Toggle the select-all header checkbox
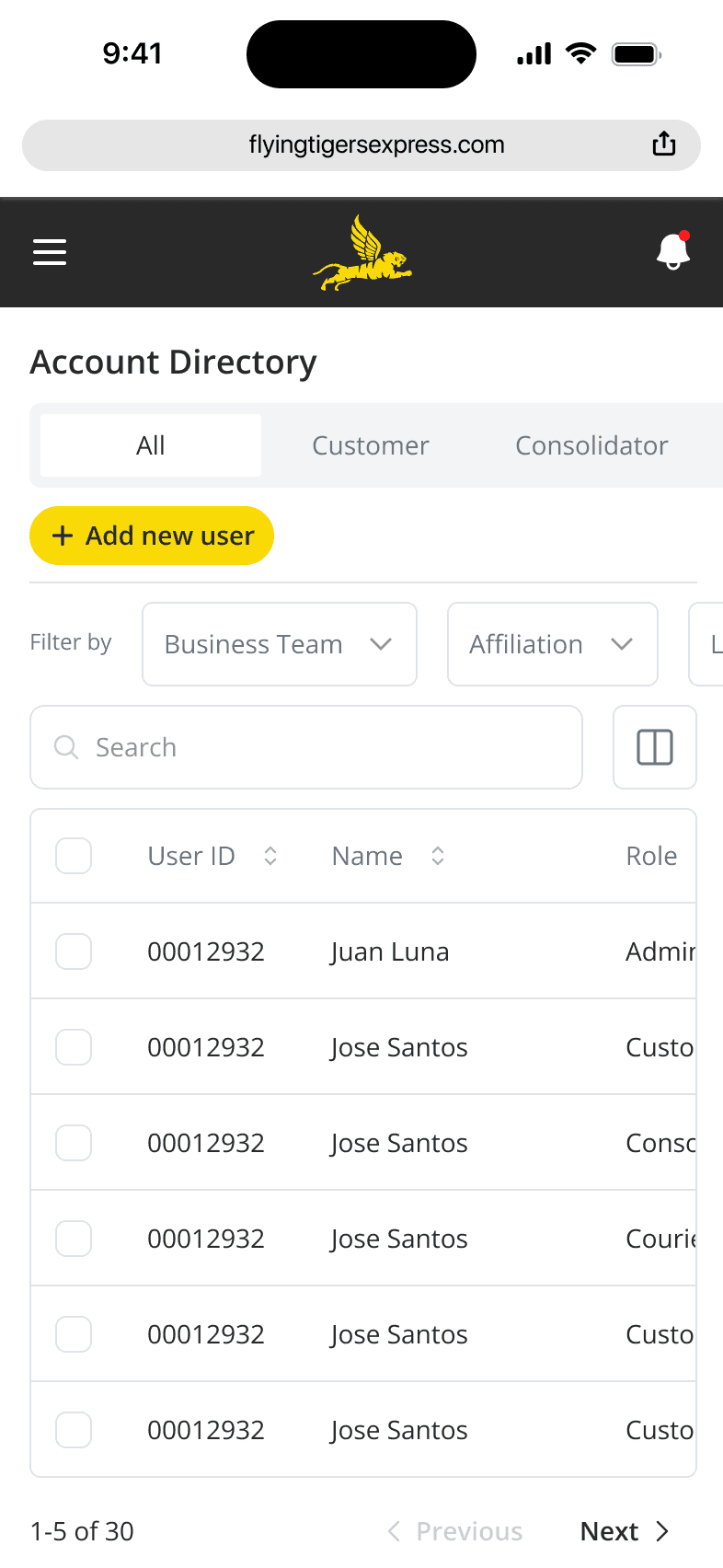Image resolution: width=723 pixels, height=1568 pixels. point(74,856)
